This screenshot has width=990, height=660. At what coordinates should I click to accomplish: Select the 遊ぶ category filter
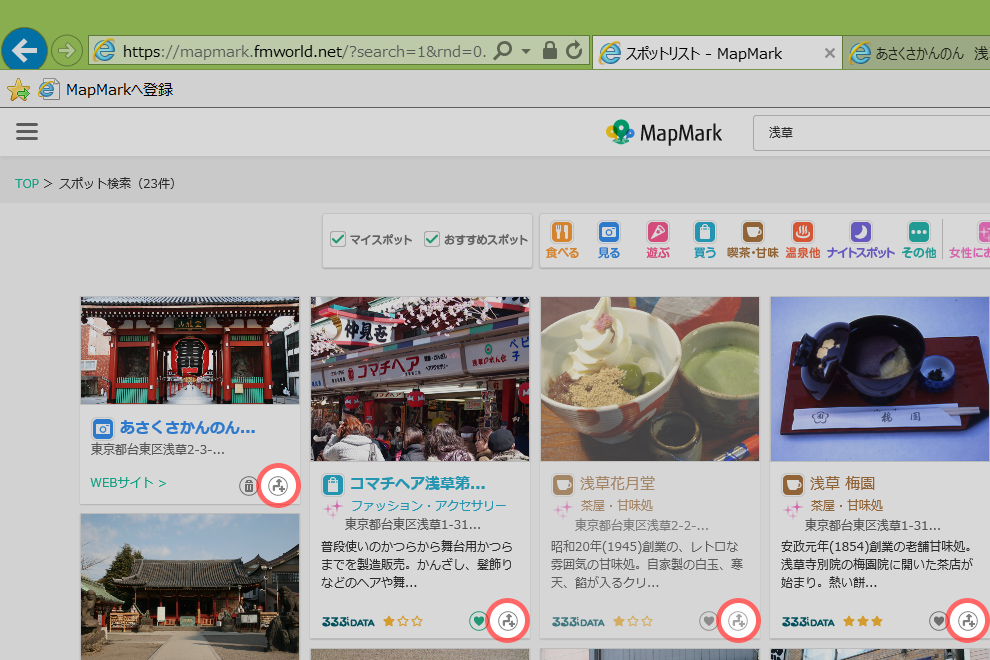point(657,240)
